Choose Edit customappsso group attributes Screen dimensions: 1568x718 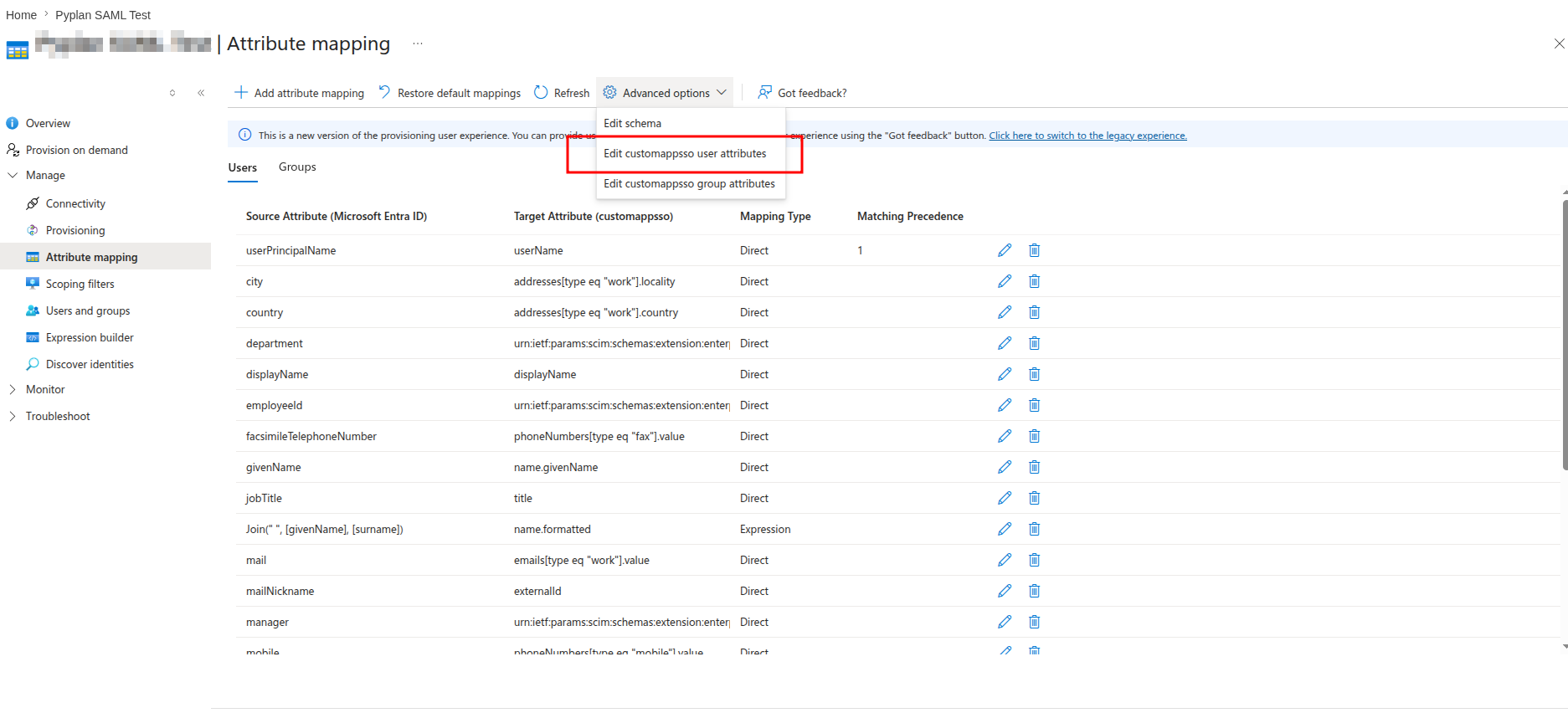click(x=691, y=183)
